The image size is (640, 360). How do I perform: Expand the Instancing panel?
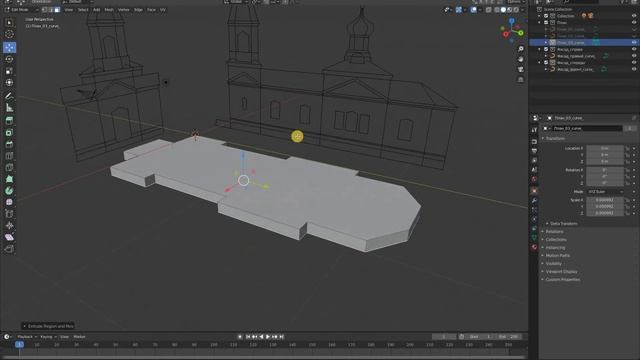(555, 248)
